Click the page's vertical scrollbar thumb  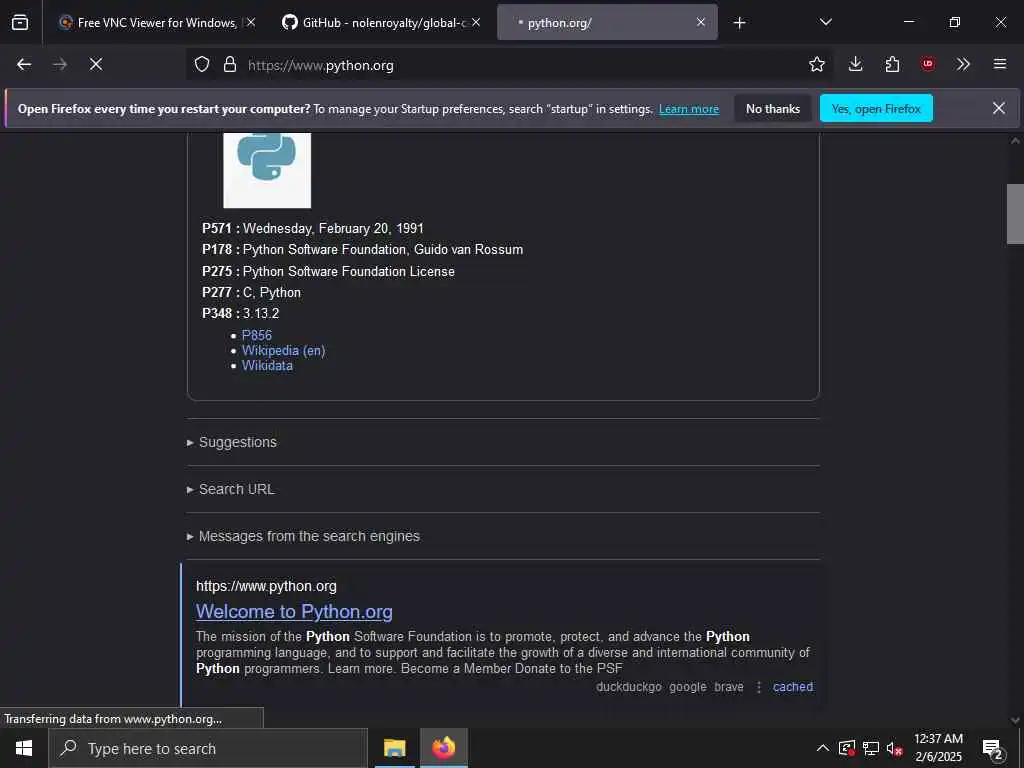(x=1015, y=214)
